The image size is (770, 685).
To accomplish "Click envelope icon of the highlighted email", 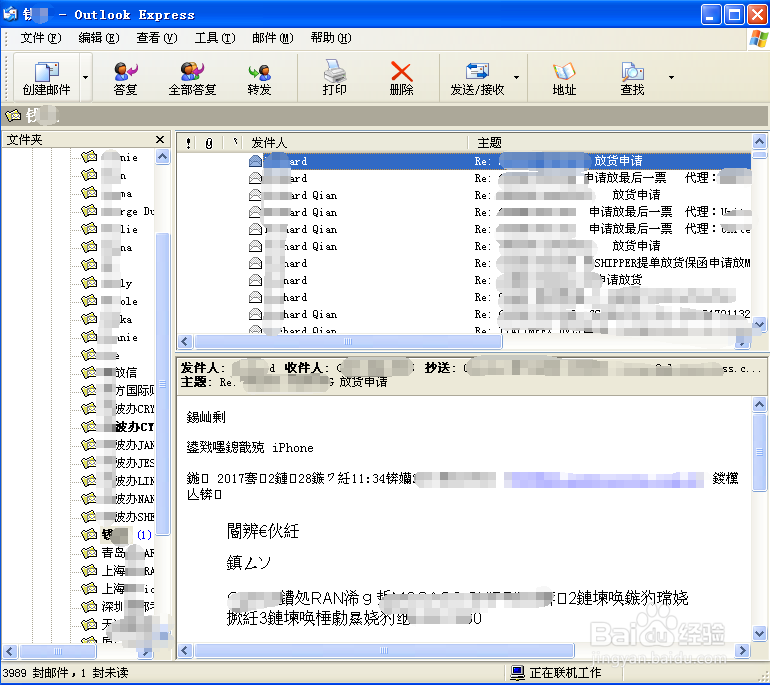I will (255, 161).
